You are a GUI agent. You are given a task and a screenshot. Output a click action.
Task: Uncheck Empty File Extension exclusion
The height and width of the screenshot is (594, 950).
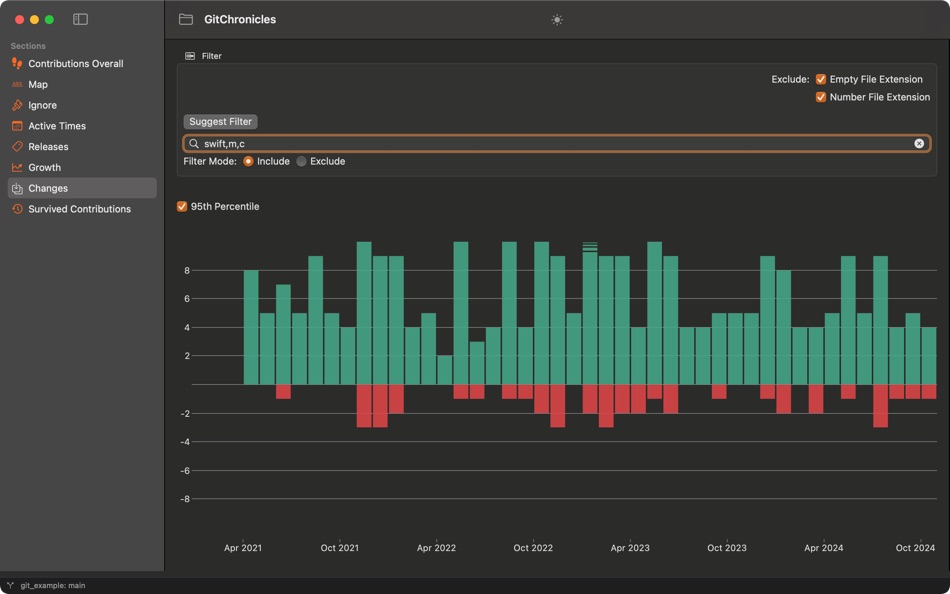[821, 79]
